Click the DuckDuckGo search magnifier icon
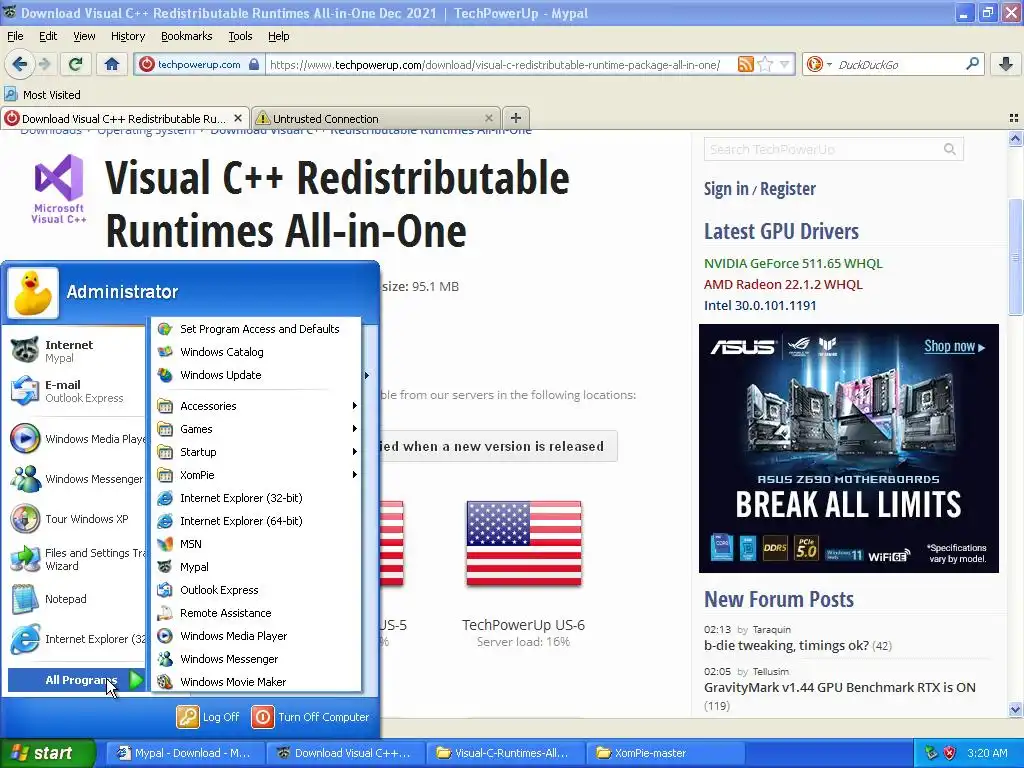 (972, 64)
